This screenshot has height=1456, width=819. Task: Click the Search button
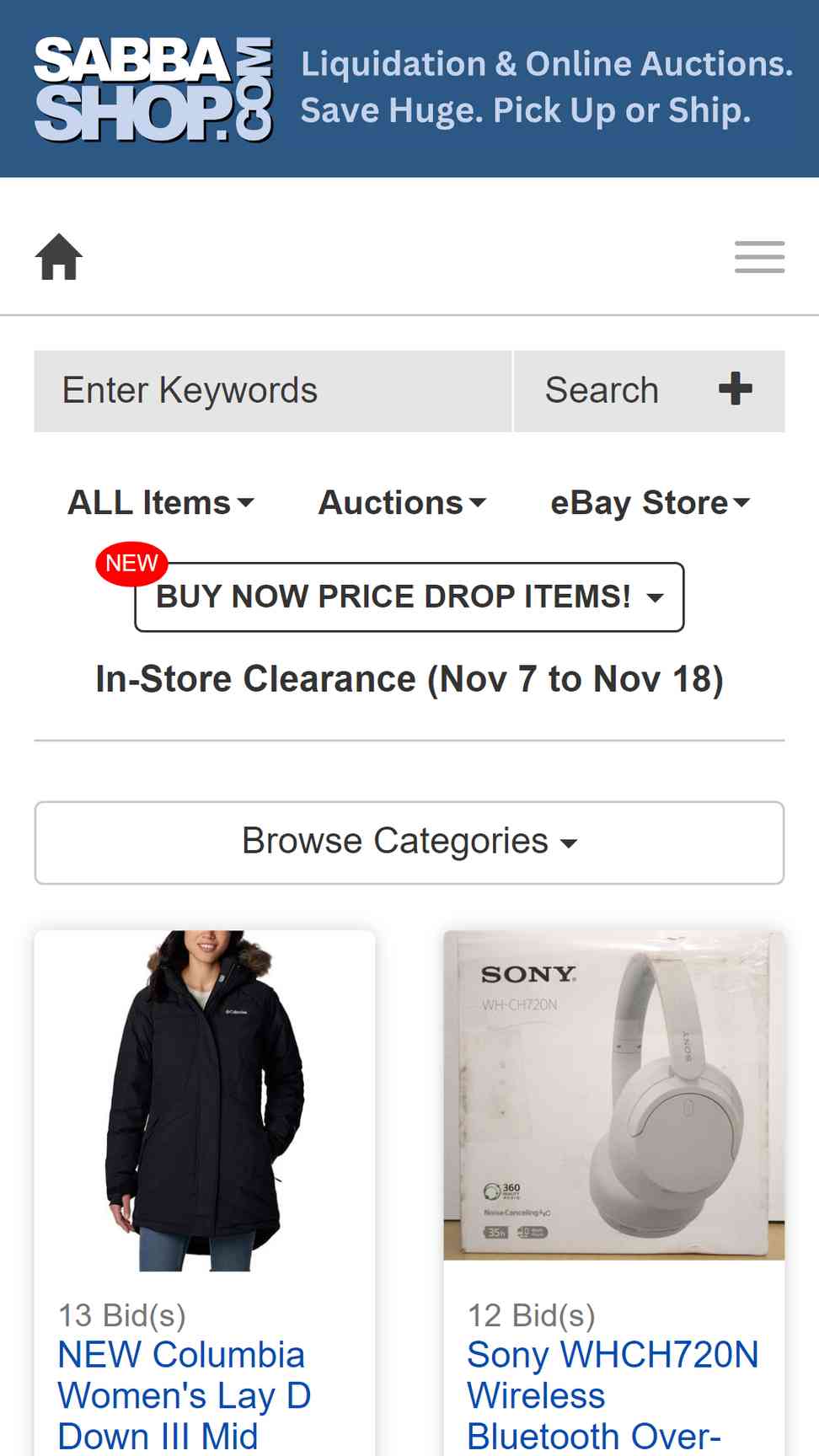(602, 391)
